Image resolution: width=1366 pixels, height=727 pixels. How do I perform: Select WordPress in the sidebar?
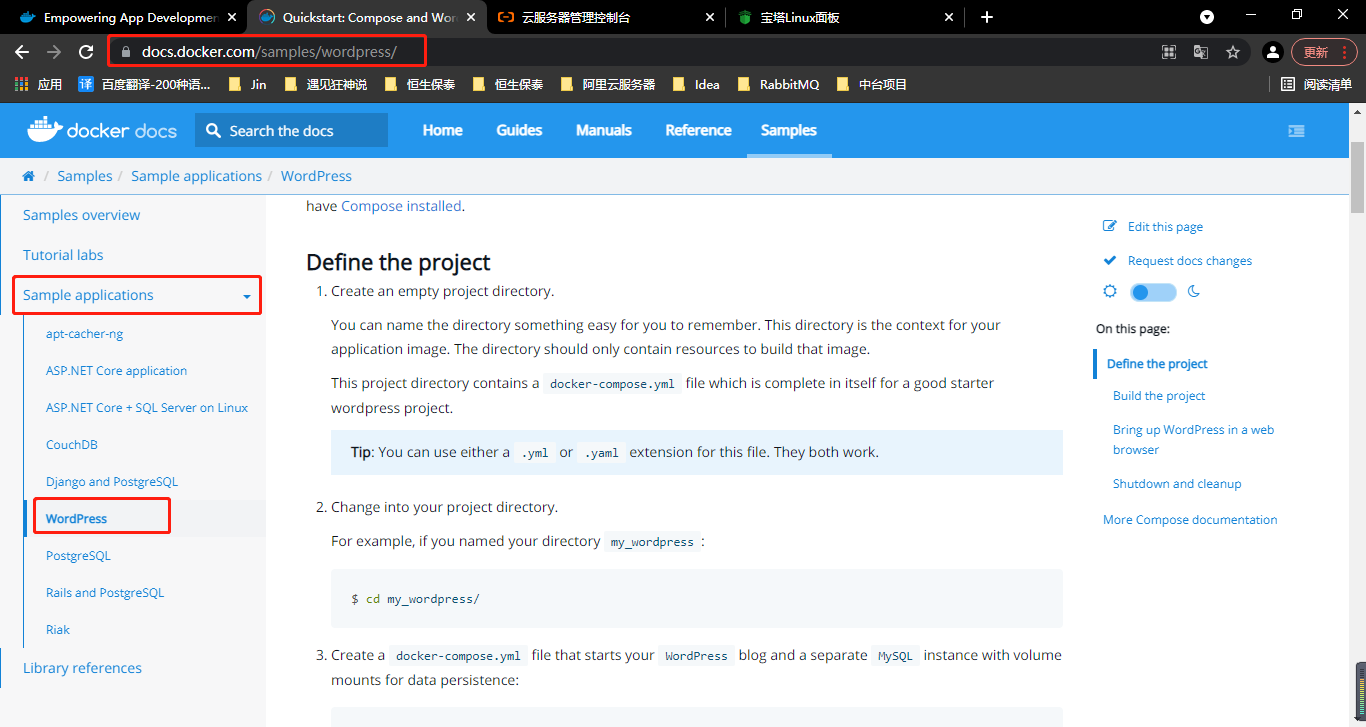[x=76, y=519]
